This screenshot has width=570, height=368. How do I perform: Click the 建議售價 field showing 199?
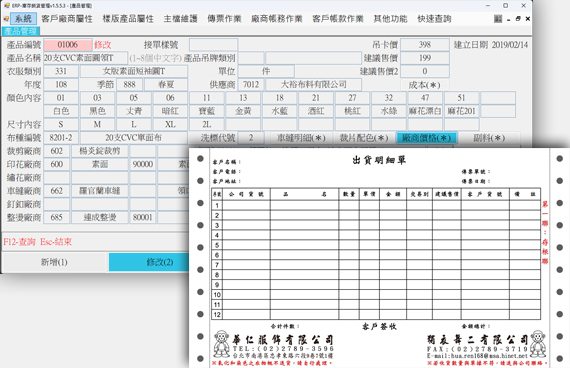[425, 58]
